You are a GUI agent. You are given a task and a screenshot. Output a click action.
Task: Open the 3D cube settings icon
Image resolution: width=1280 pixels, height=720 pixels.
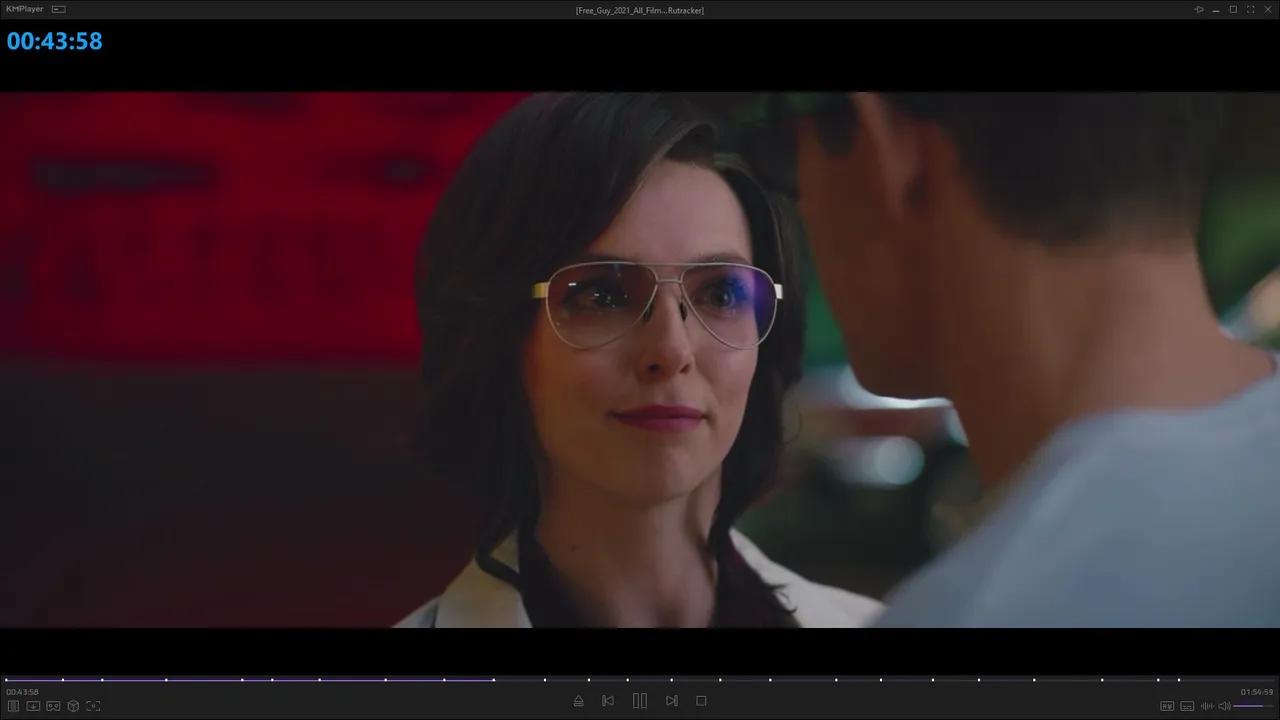(73, 706)
